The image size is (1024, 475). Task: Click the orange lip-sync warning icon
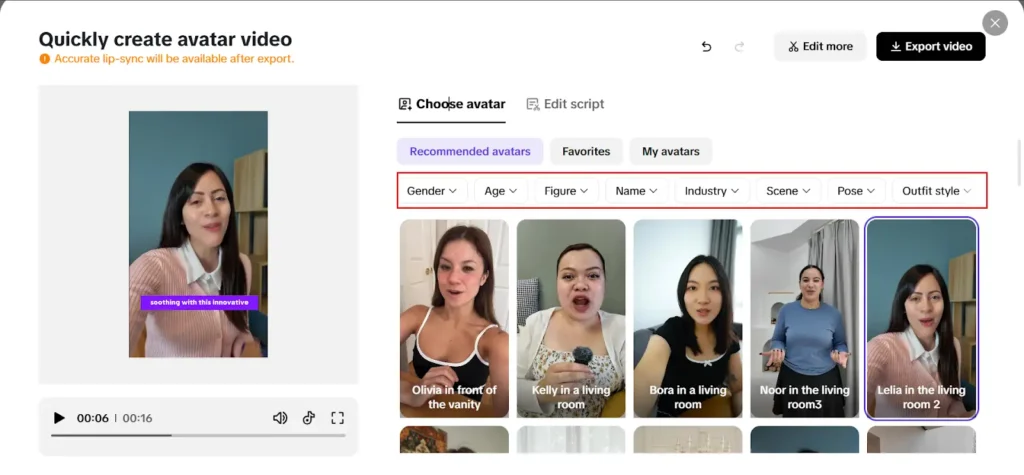[x=44, y=59]
